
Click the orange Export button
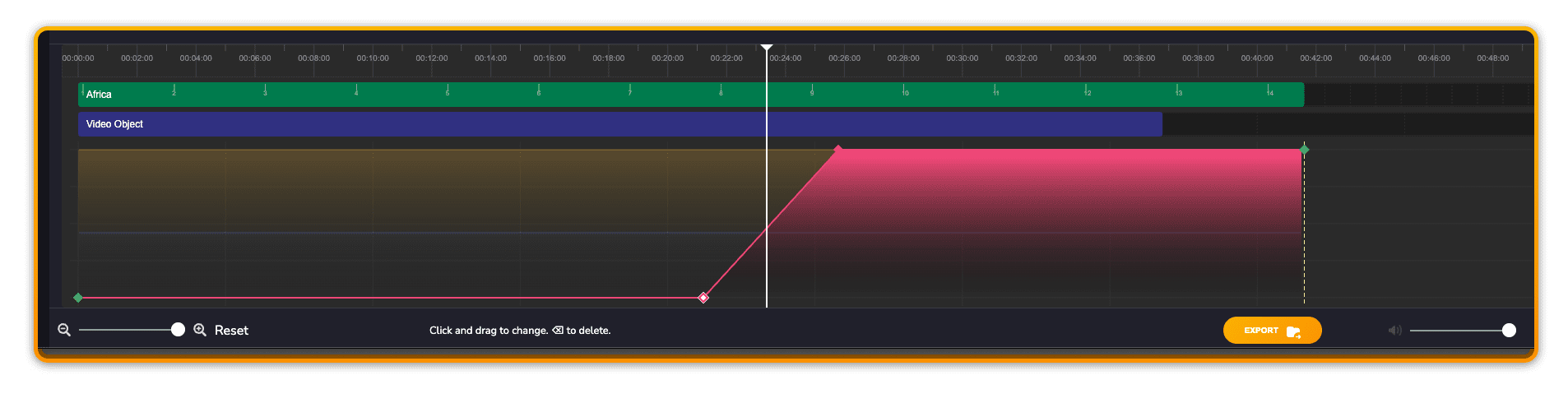1272,331
